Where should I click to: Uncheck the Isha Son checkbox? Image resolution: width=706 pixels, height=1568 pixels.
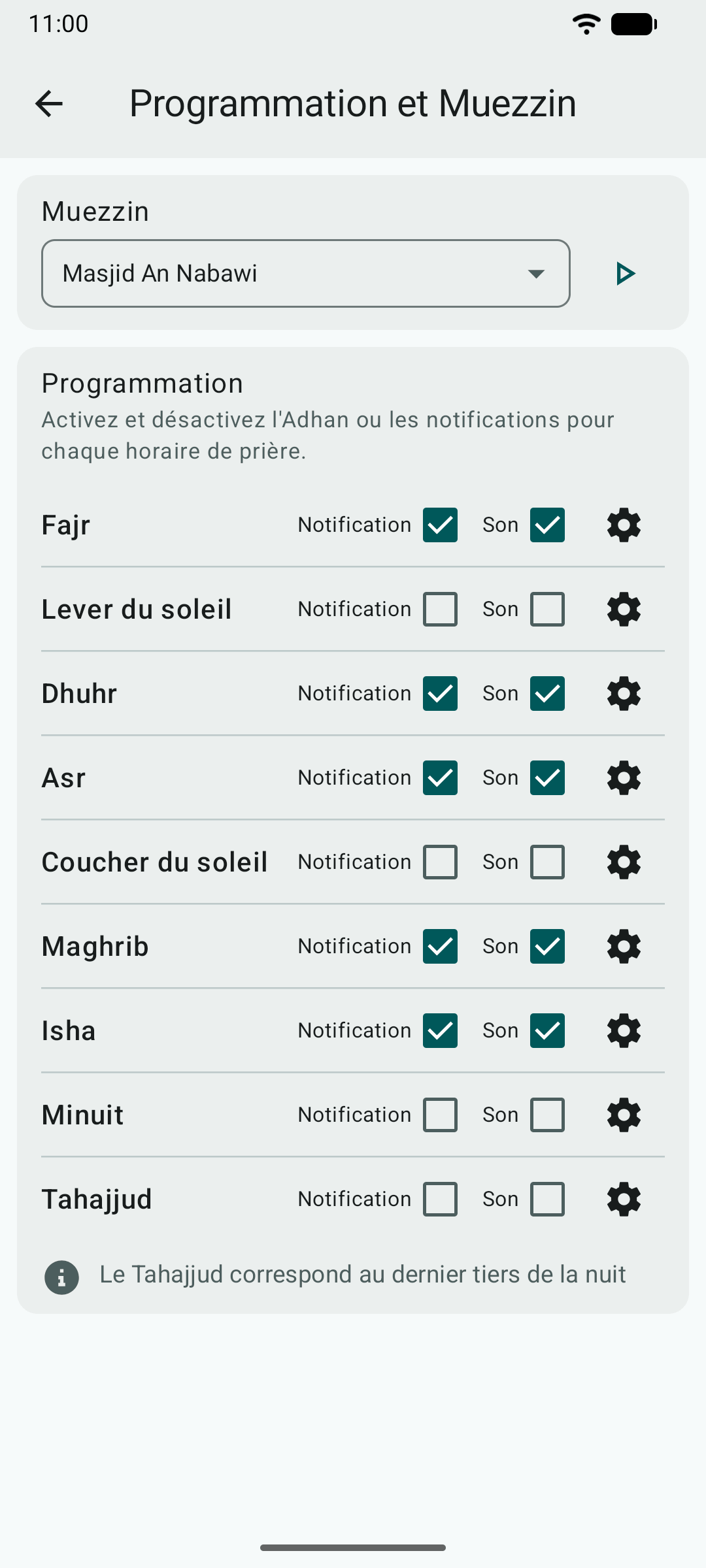pyautogui.click(x=547, y=1030)
